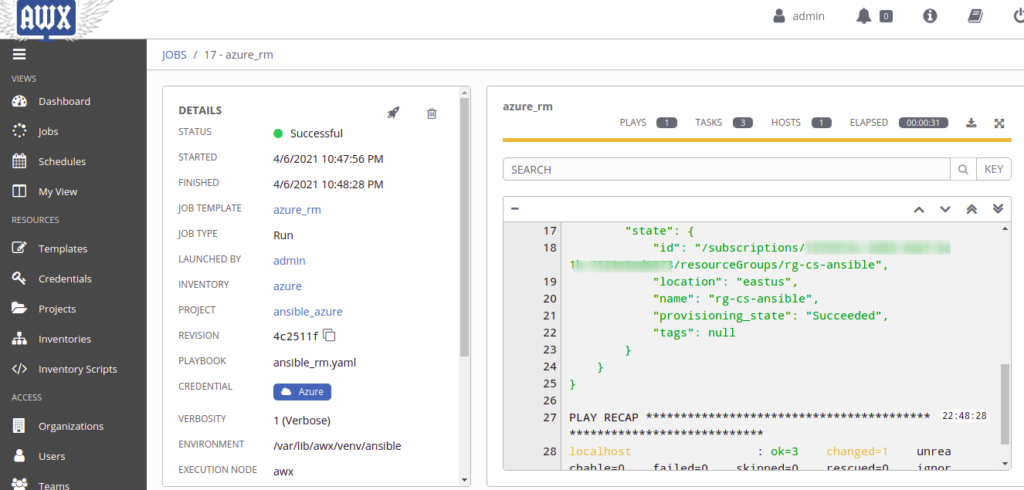This screenshot has height=490, width=1024.
Task: Click the Users person icon
Action: [x=20, y=455]
